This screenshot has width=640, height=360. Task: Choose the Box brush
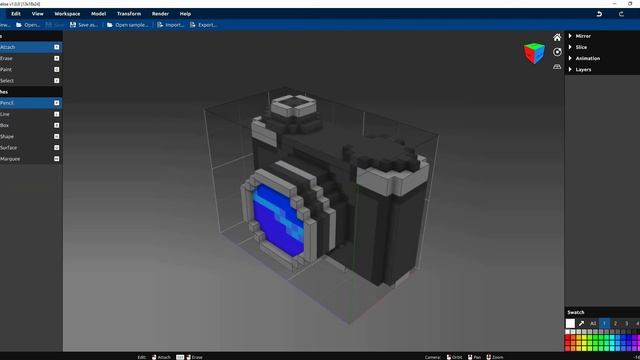coord(31,125)
